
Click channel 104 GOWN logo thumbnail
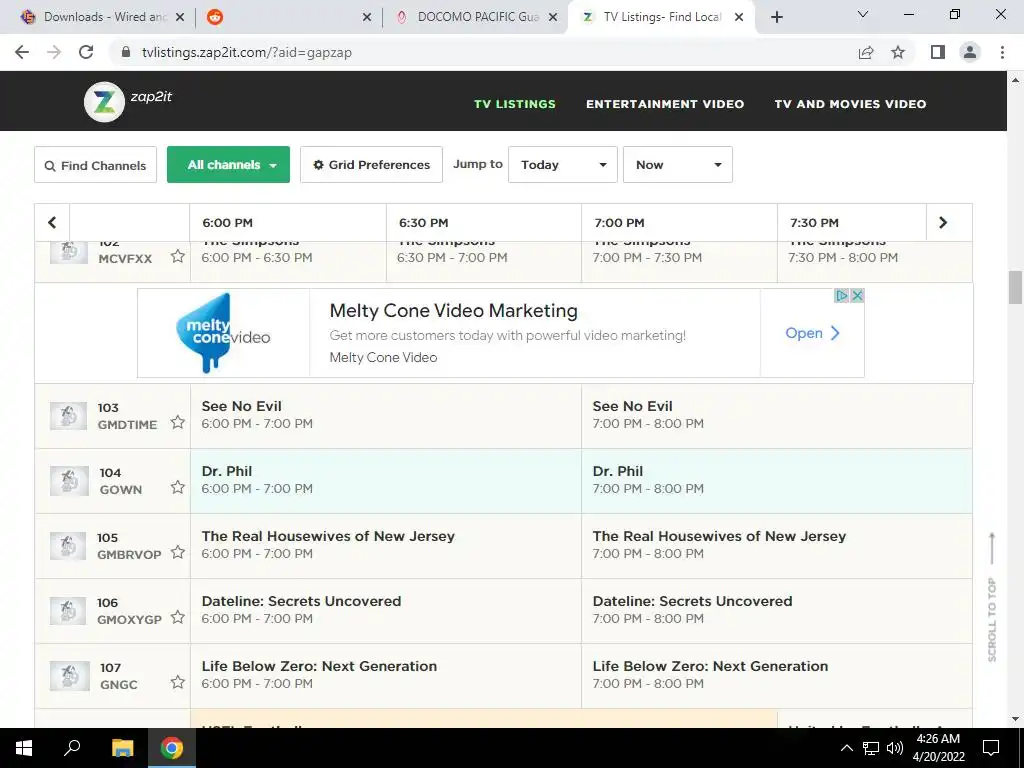coord(69,481)
